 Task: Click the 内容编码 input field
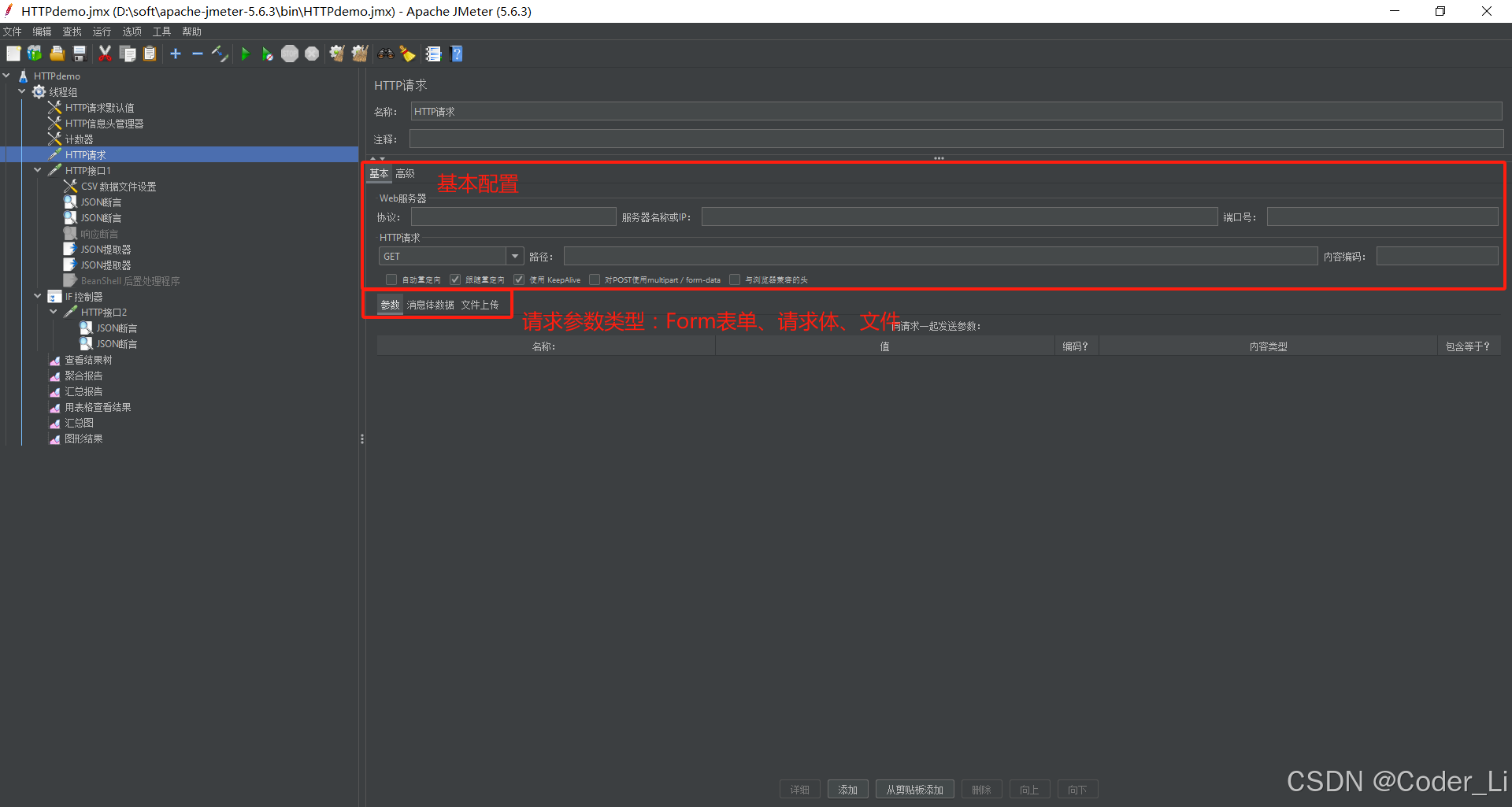click(x=1436, y=257)
